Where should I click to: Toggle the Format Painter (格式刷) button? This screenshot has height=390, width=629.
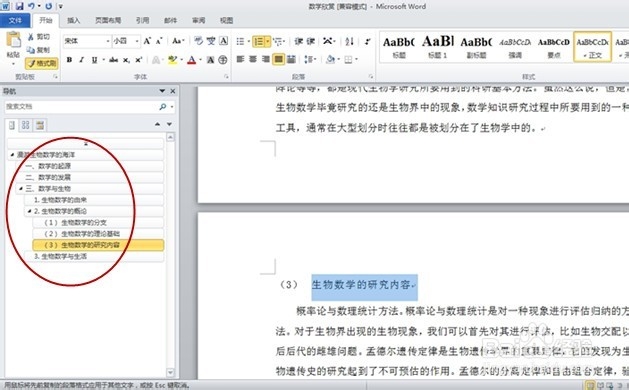[42, 63]
